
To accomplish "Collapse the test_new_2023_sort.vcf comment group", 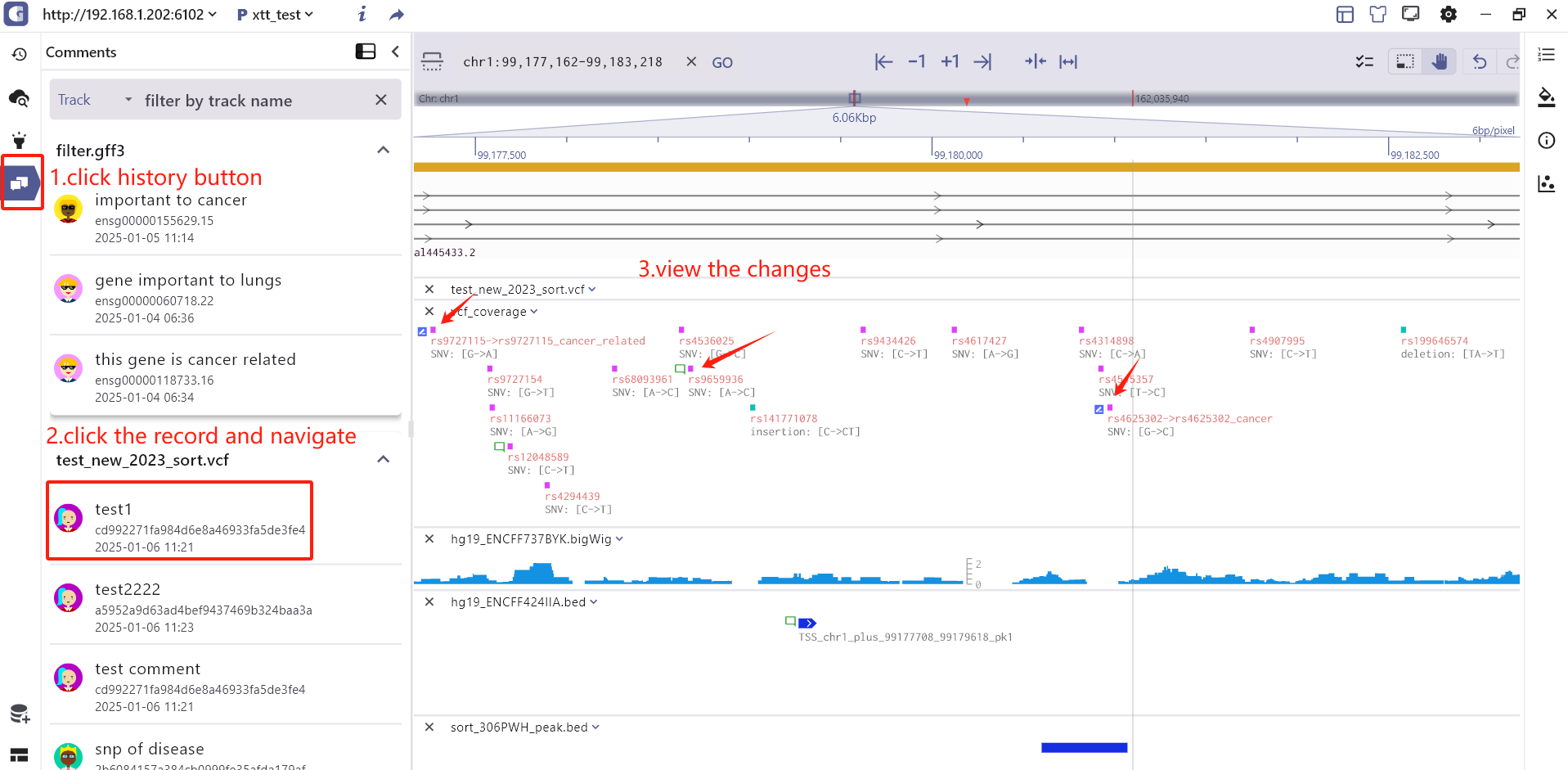I will (383, 459).
